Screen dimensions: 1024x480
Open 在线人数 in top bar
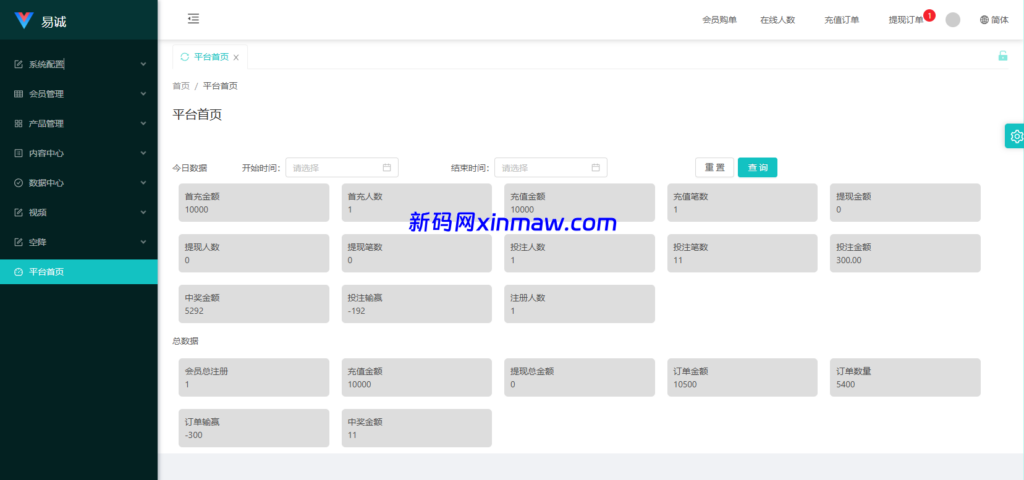[777, 20]
